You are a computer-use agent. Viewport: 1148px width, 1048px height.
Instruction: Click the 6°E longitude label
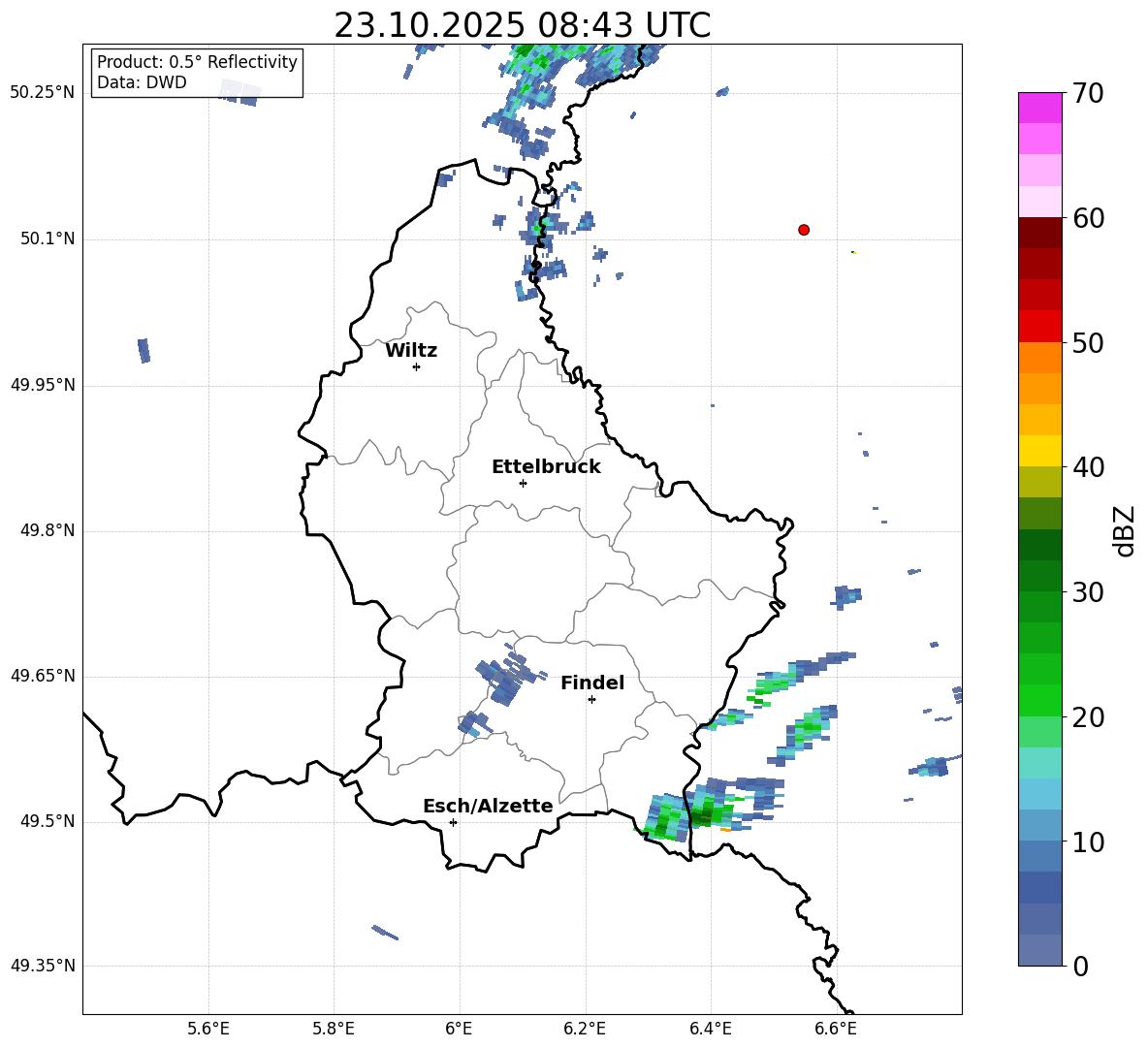459,1029
